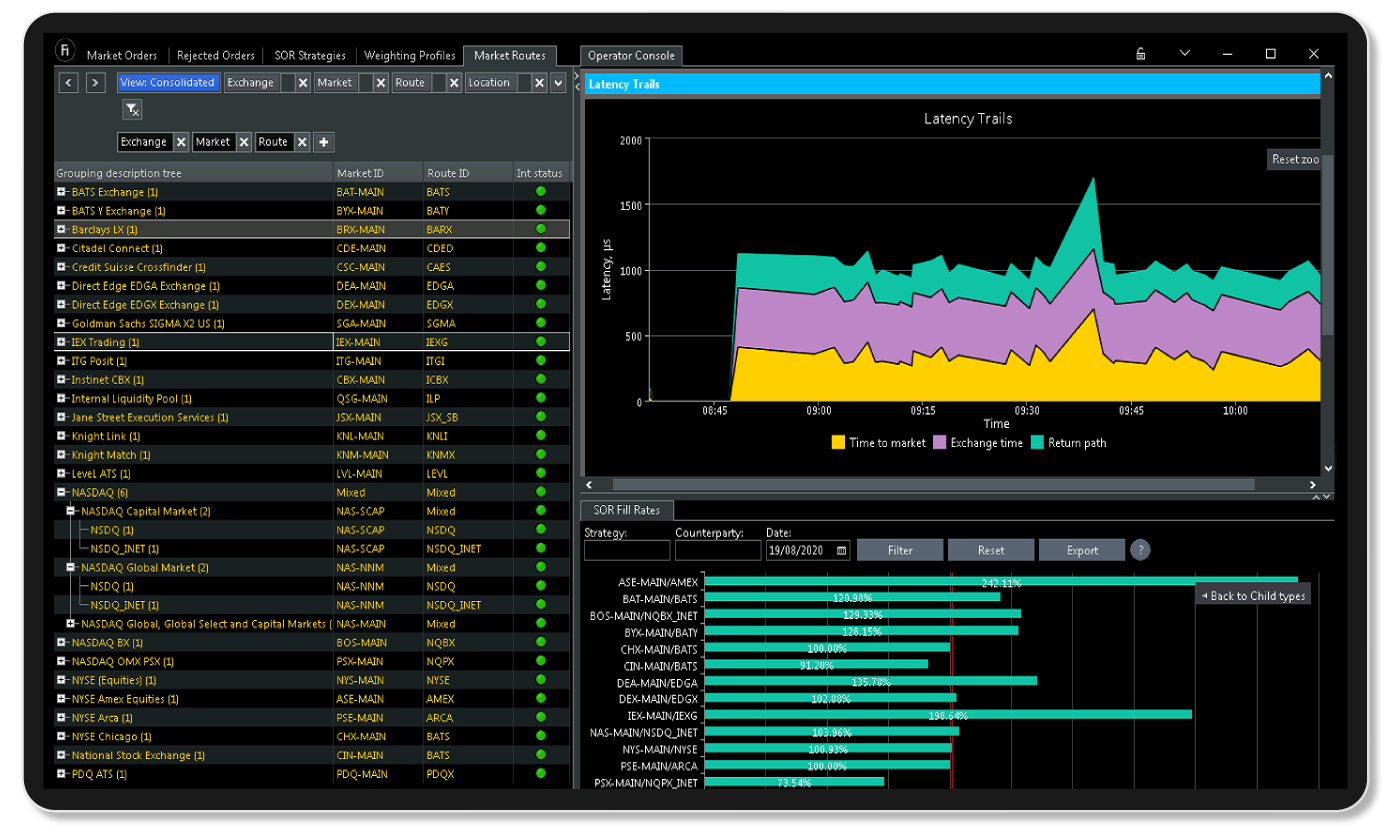Viewport: 1400px width, 839px height.
Task: Remove the Route grouping chip via its X
Action: click(x=302, y=142)
